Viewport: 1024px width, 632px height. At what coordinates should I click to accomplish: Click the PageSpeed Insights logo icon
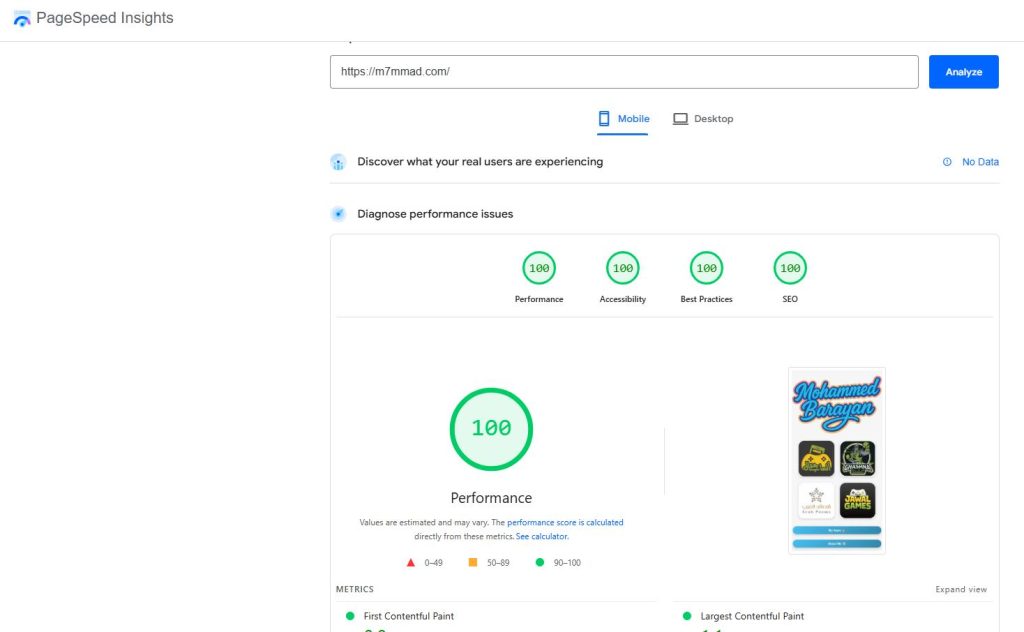click(21, 17)
